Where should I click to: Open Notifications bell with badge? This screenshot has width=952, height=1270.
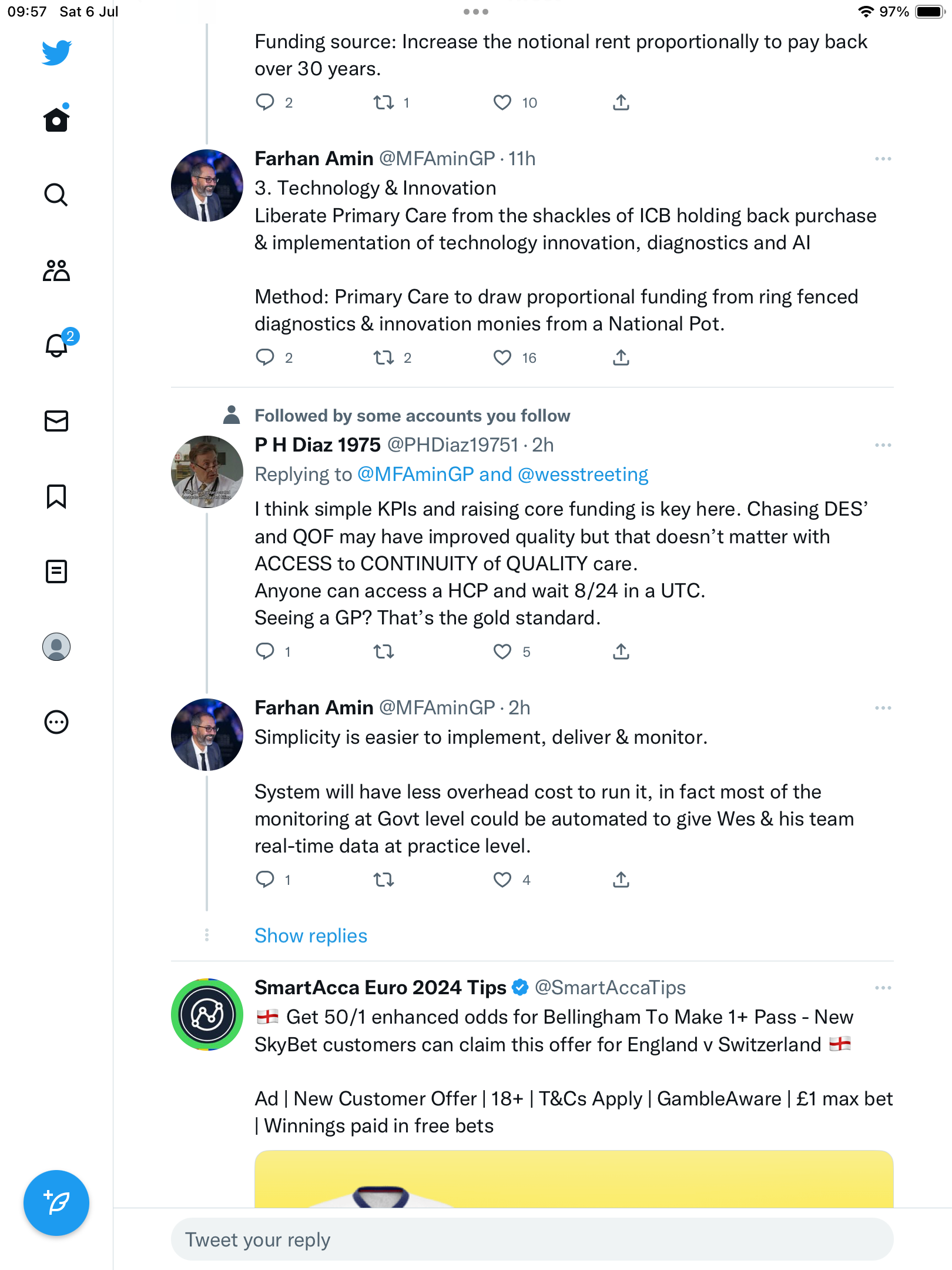coord(58,345)
